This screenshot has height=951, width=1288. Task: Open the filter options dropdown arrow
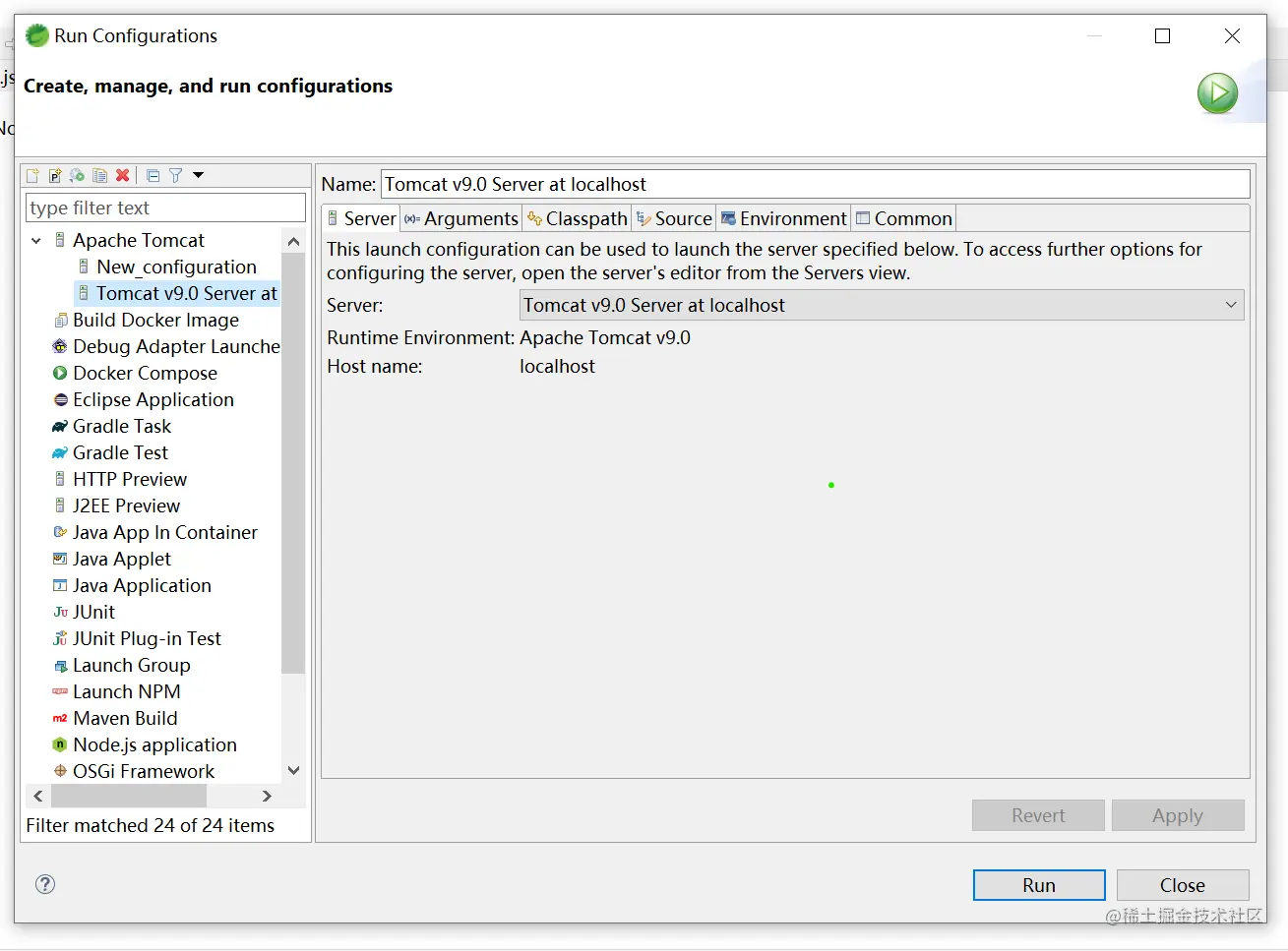(x=198, y=175)
